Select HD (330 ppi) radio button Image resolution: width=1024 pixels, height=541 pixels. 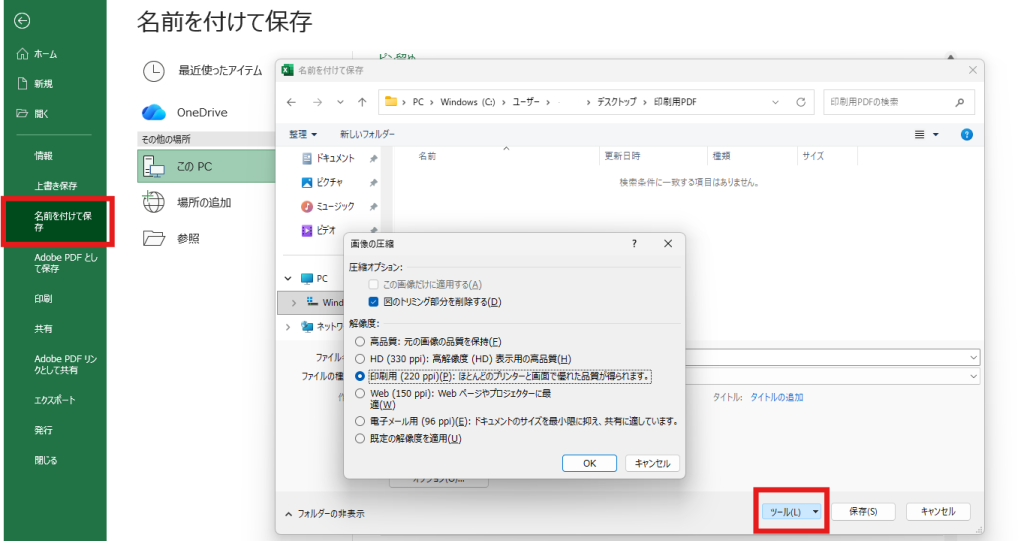(x=360, y=359)
